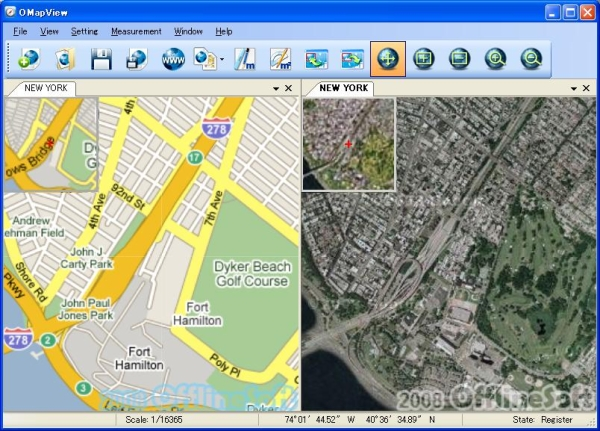
Task: Open tab list dropdown in satellite pane
Action: click(x=574, y=88)
